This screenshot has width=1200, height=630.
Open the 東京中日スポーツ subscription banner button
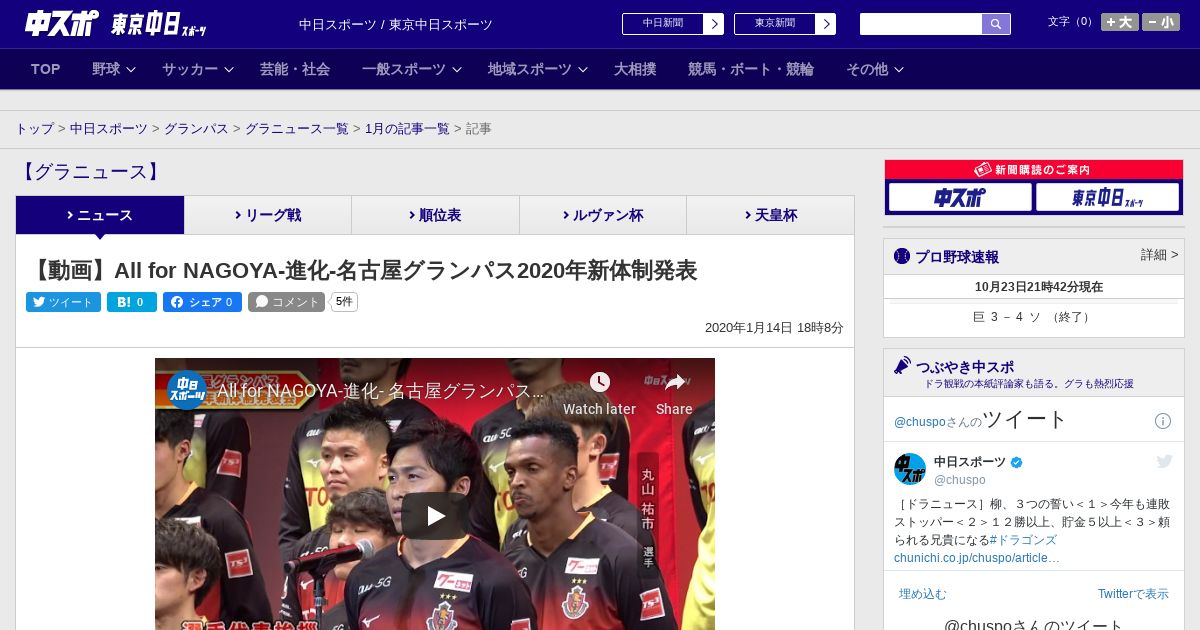point(1107,197)
